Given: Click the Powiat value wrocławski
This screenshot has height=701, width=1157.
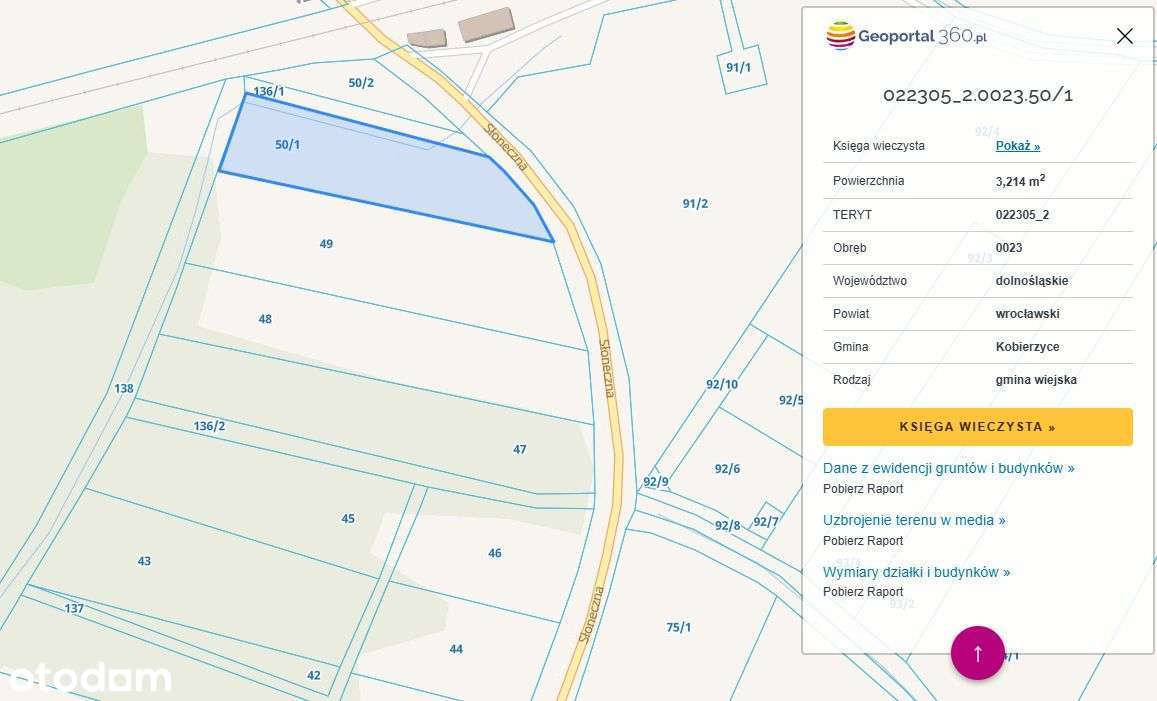Looking at the screenshot, I should coord(1027,314).
